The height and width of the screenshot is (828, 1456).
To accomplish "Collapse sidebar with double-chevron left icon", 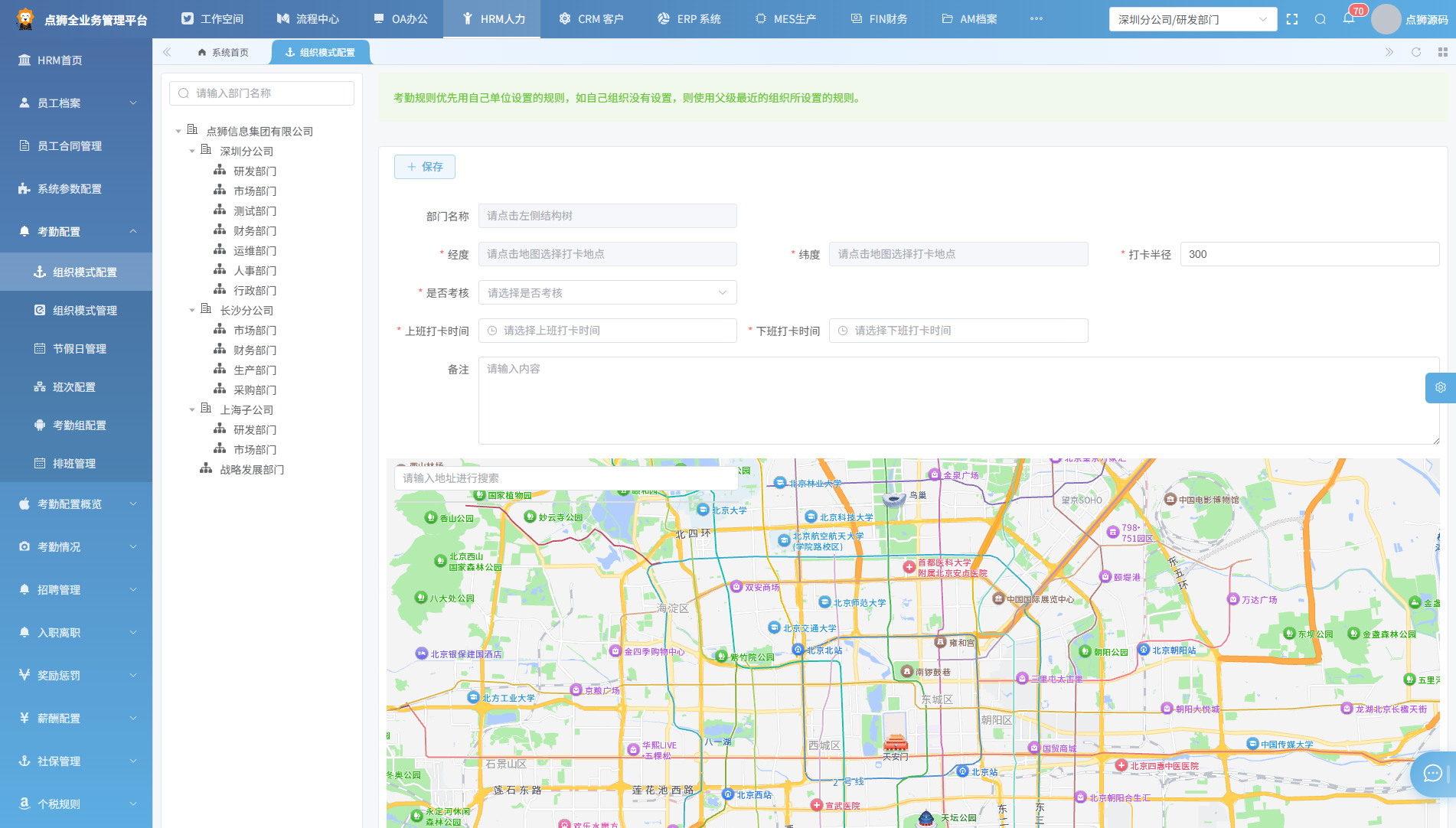I will point(167,52).
